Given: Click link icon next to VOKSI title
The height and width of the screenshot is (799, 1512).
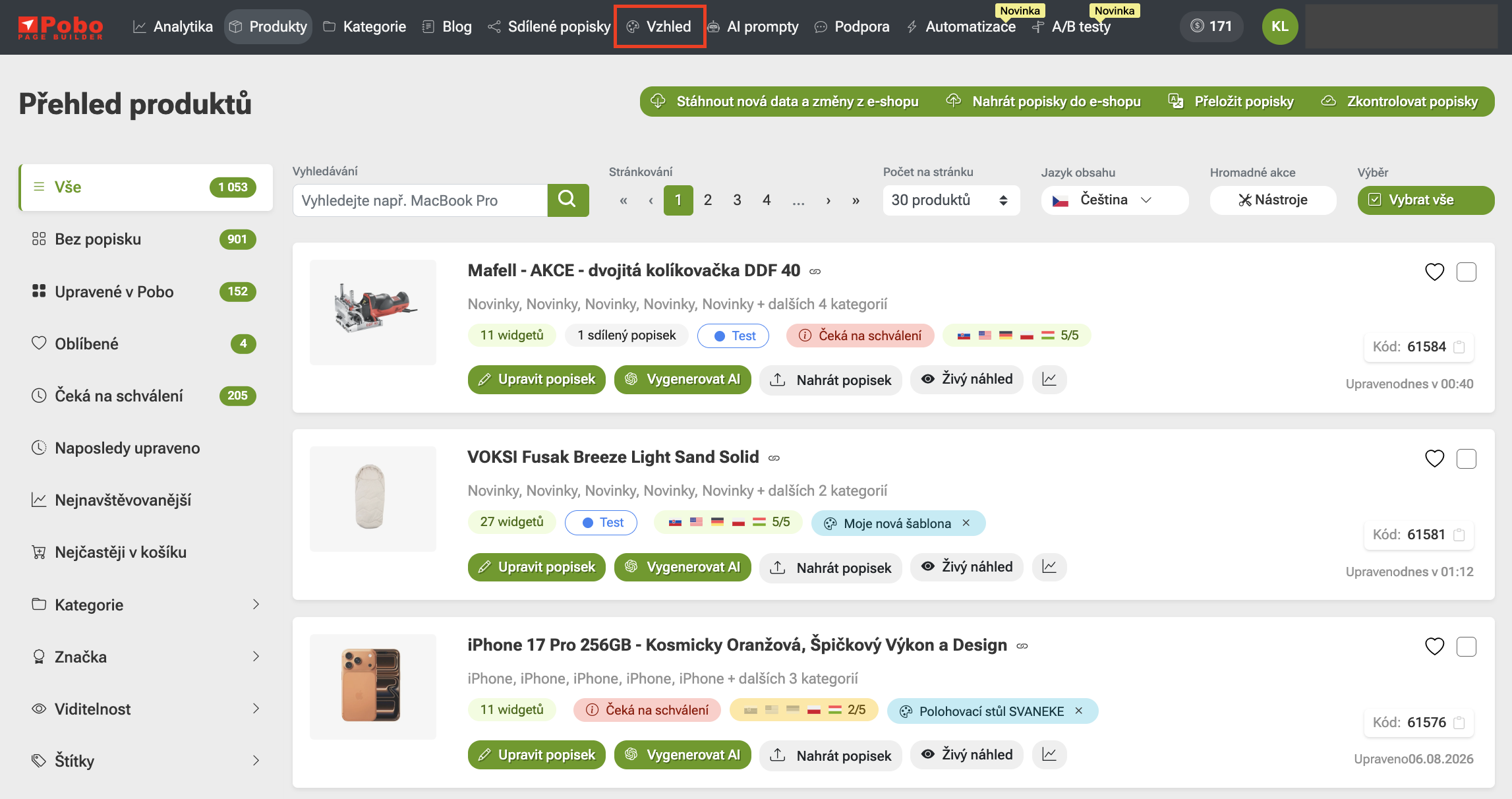Looking at the screenshot, I should point(774,458).
